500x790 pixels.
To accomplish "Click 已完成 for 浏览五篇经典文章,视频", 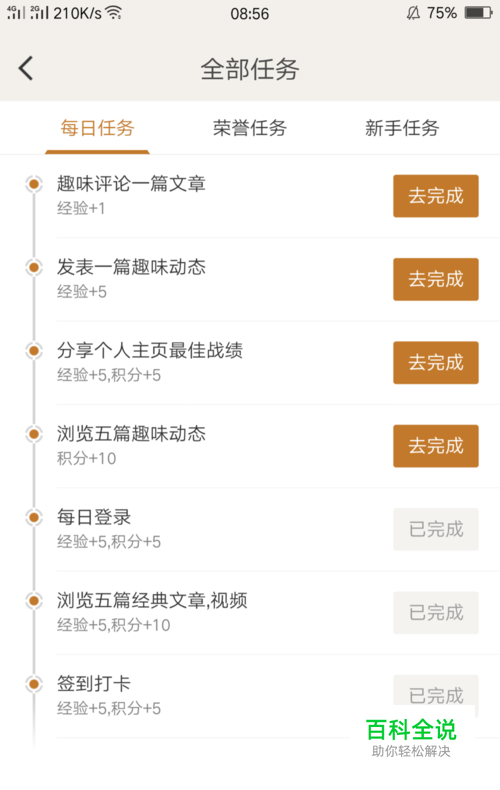I will 436,613.
